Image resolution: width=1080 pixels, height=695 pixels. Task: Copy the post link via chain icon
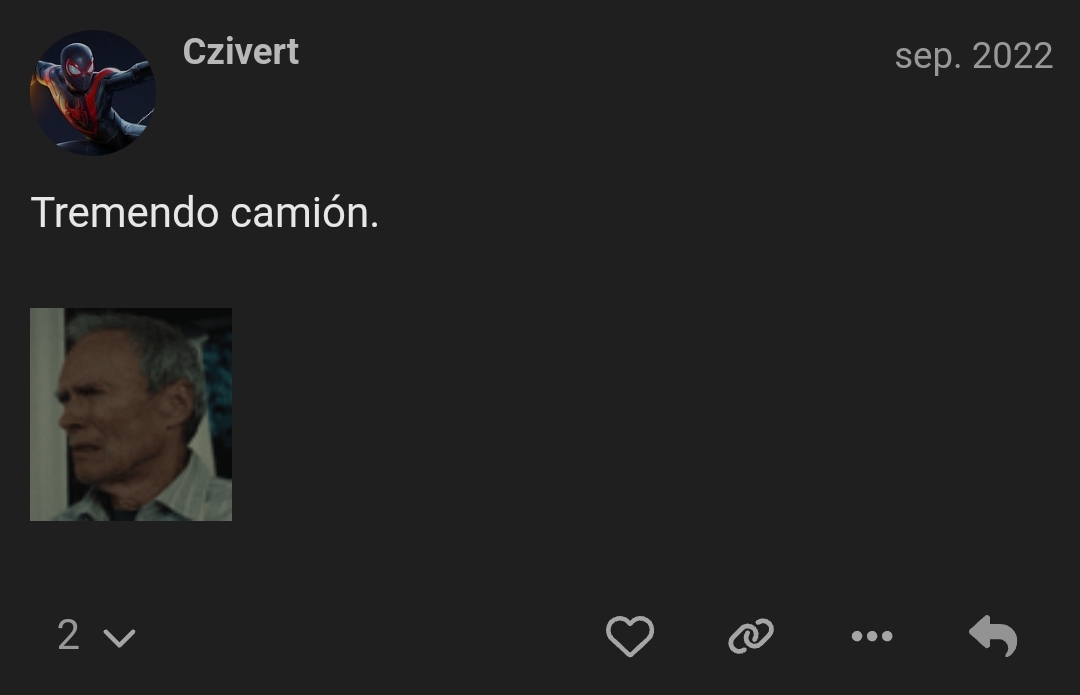tap(751, 636)
